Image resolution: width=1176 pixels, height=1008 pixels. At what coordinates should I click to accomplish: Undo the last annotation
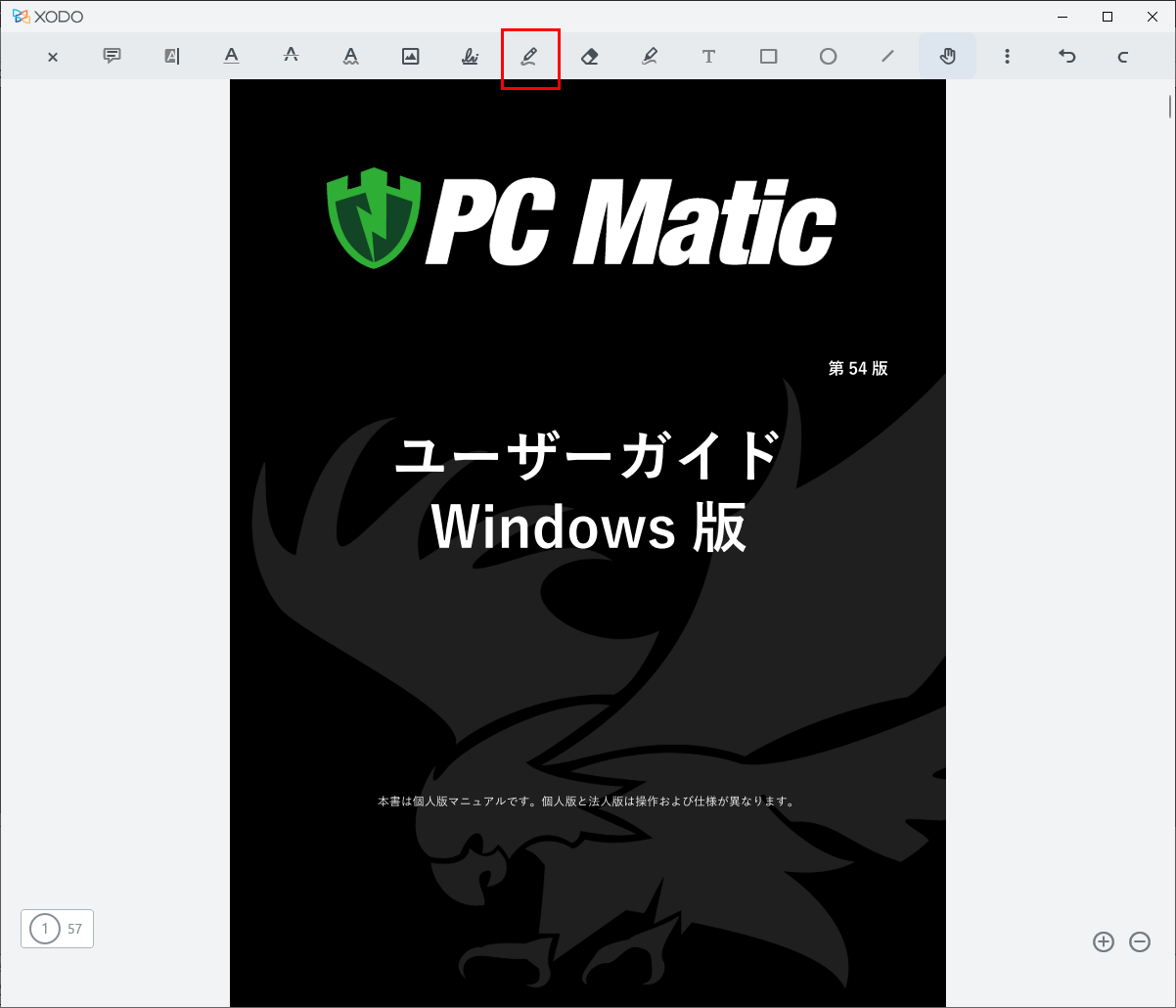click(1066, 56)
